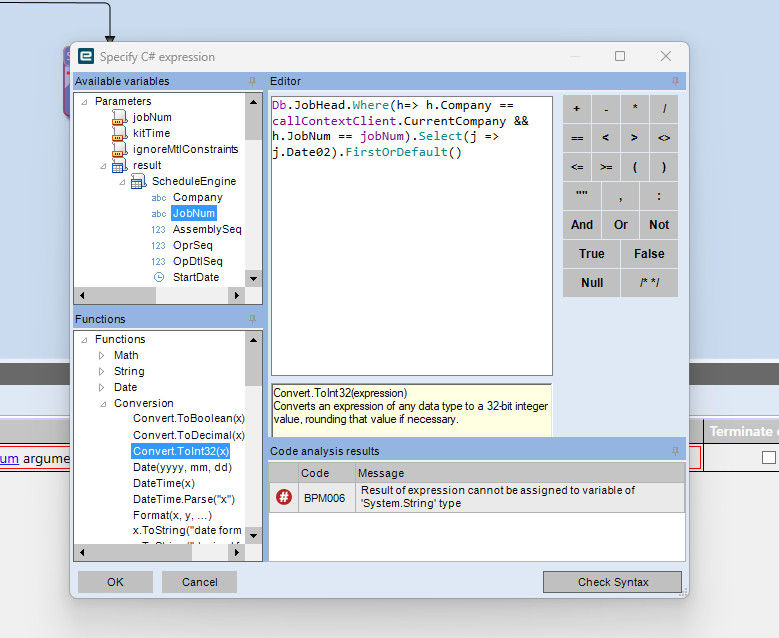Insert a block comment
The image size is (779, 638).
(x=649, y=283)
